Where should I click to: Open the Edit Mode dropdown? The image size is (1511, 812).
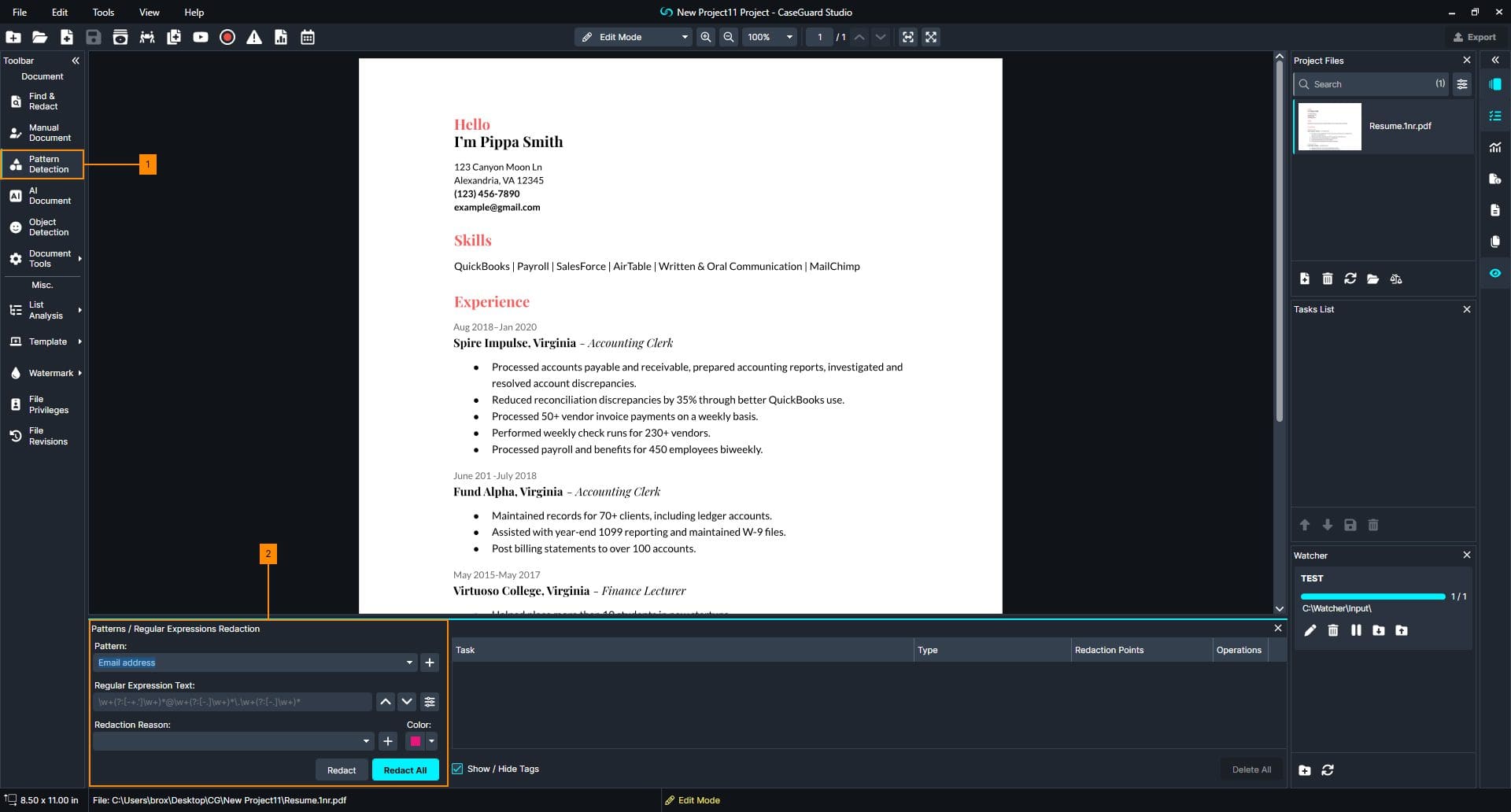[634, 37]
